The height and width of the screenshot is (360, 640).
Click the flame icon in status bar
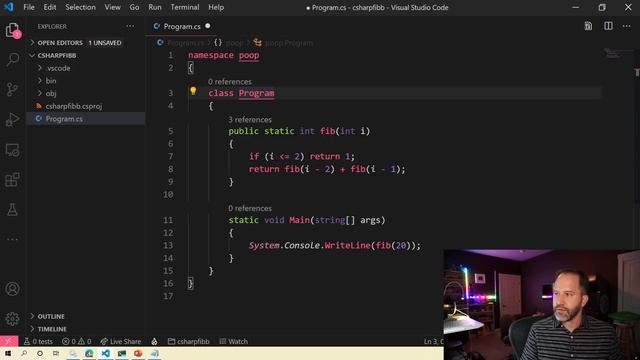(x=154, y=341)
